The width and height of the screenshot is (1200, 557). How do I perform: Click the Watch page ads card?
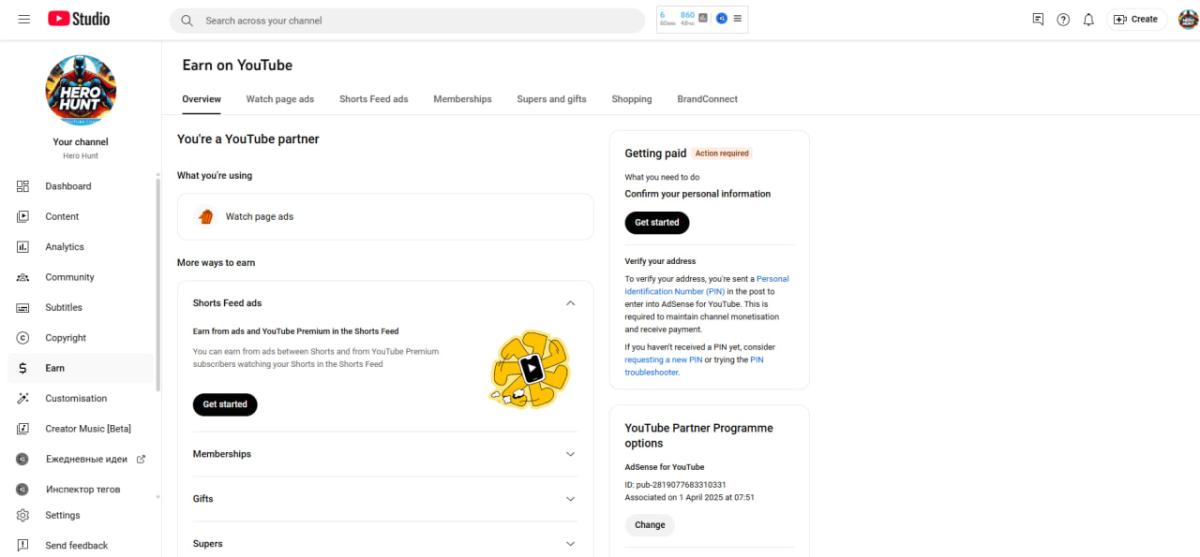click(385, 216)
